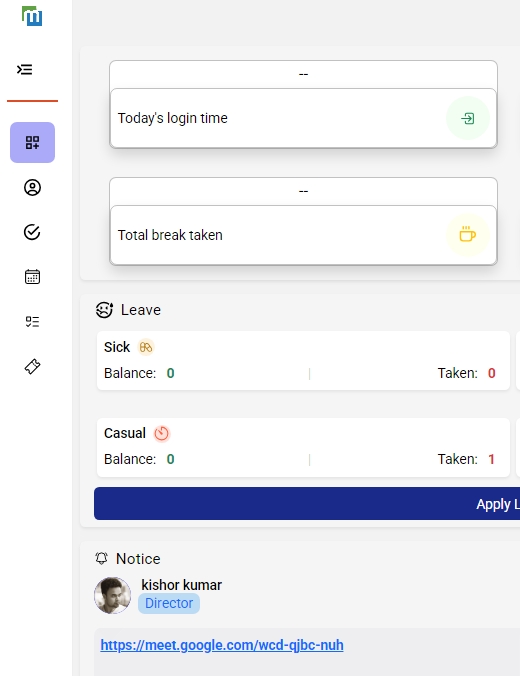Viewport: 520px width, 676px height.
Task: Click the Apply Leave button
Action: coord(307,504)
